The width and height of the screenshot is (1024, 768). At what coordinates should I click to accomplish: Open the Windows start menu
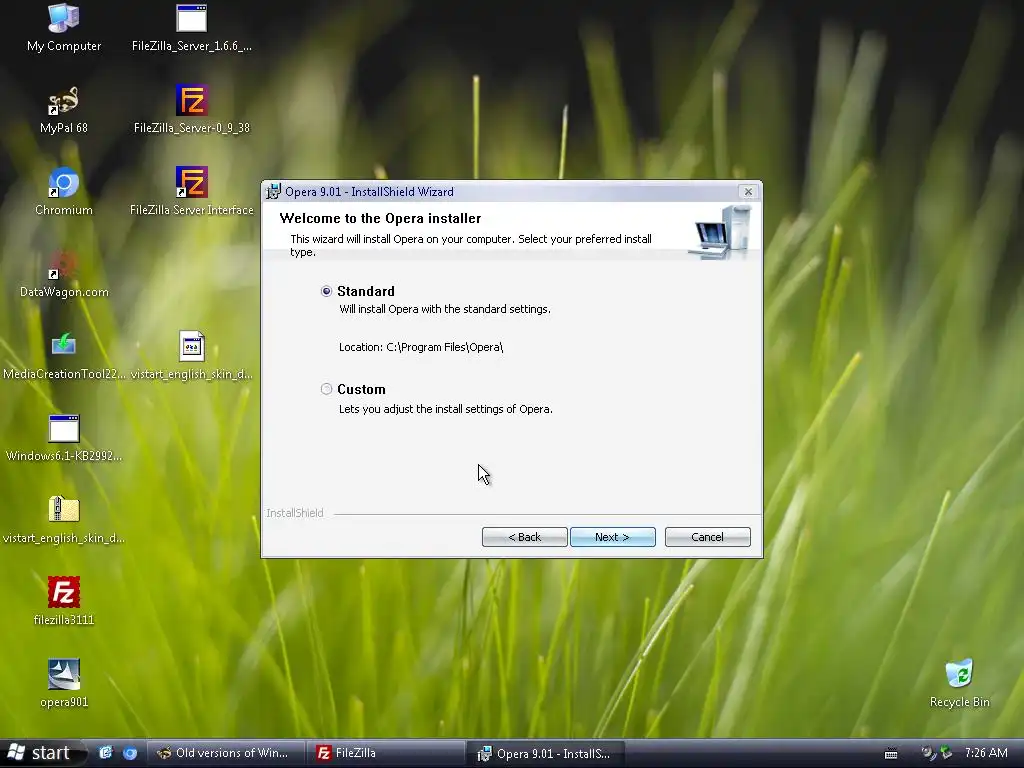(x=42, y=754)
